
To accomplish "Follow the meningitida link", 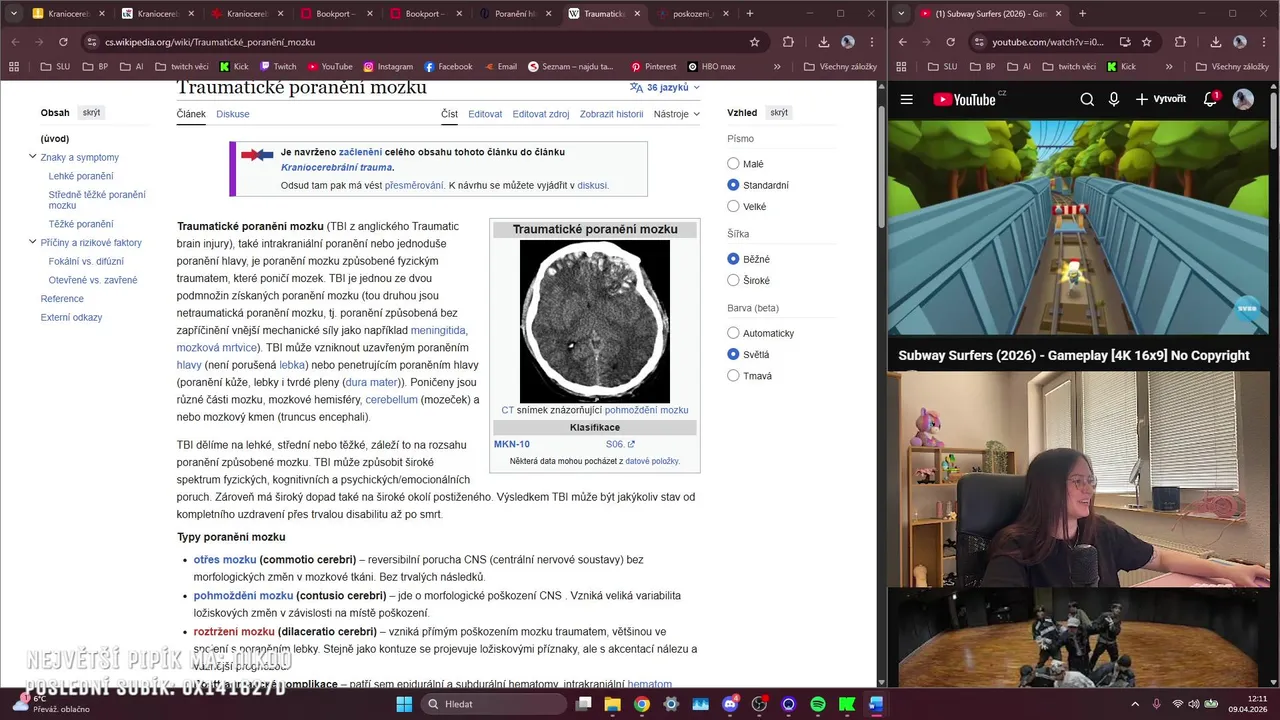I will [x=438, y=330].
